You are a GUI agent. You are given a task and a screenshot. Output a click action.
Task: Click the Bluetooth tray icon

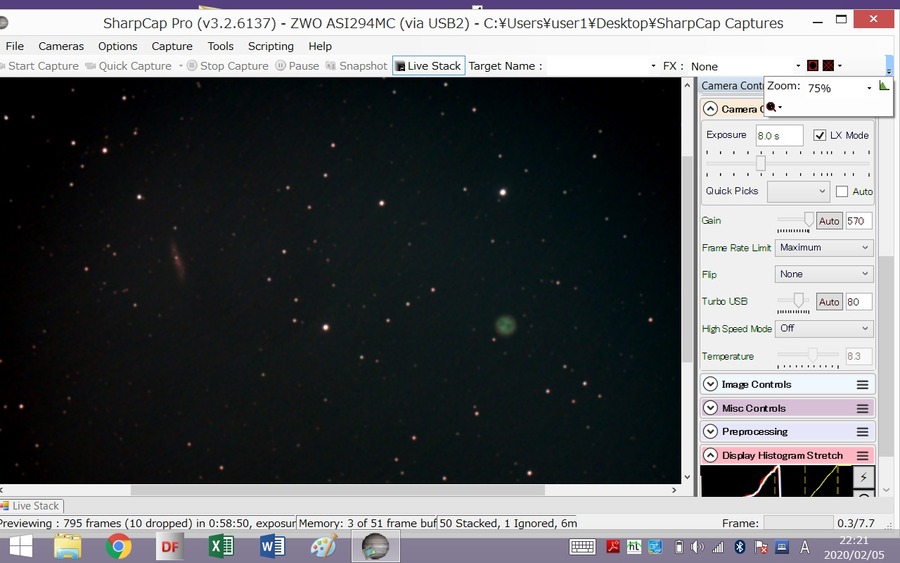(740, 547)
